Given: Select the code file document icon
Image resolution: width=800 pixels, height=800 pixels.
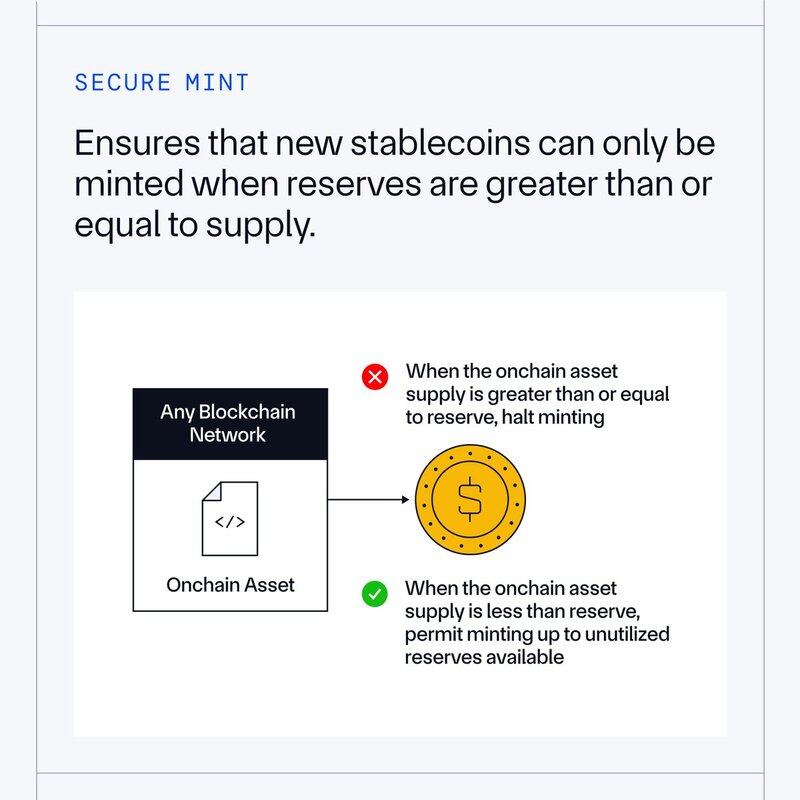Looking at the screenshot, I should click(230, 519).
